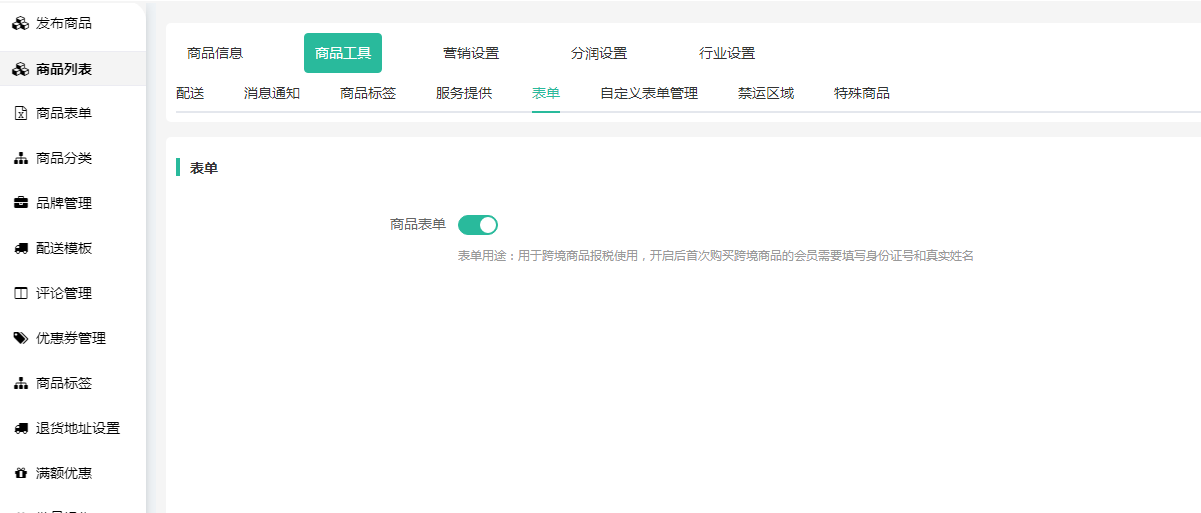Click the 品牌管理 briefcase icon
This screenshot has height=513, width=1201.
click(20, 204)
